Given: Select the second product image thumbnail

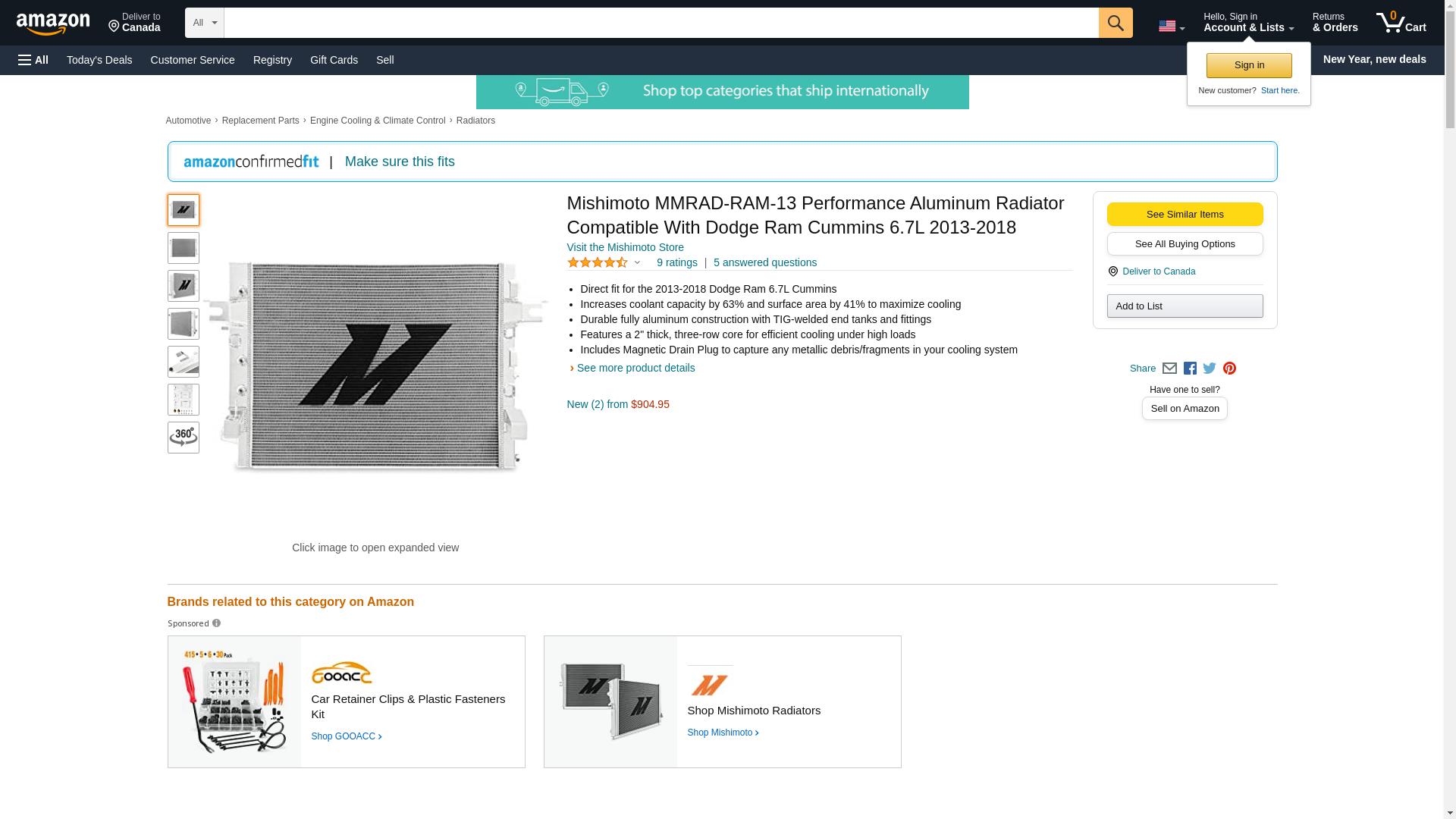Looking at the screenshot, I should point(183,248).
